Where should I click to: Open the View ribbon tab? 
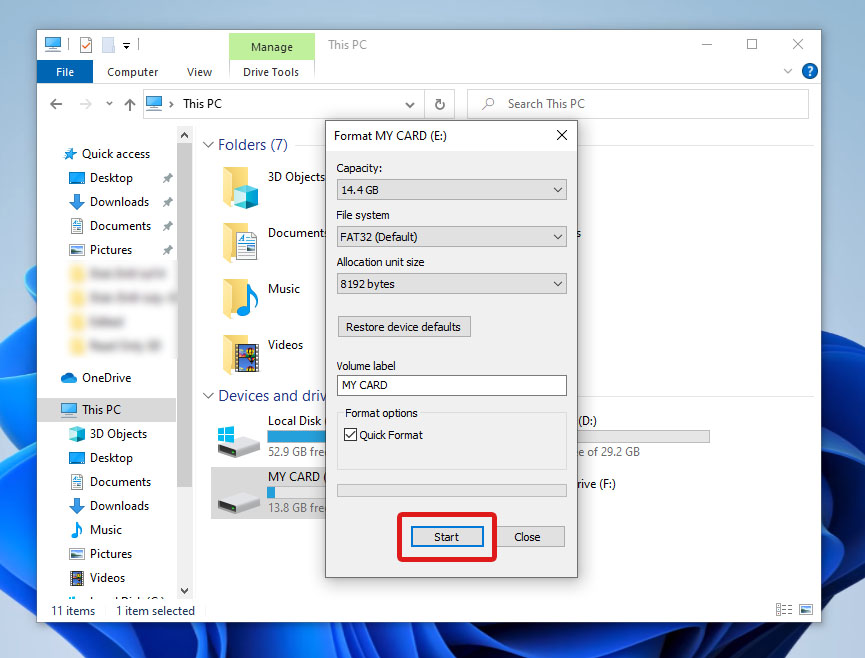pos(200,72)
